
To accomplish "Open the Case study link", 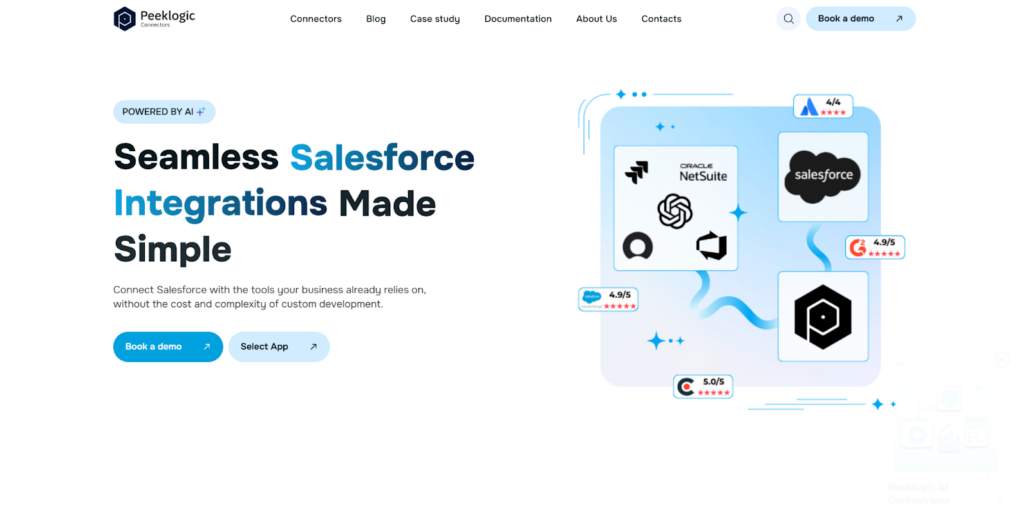I will pyautogui.click(x=435, y=19).
